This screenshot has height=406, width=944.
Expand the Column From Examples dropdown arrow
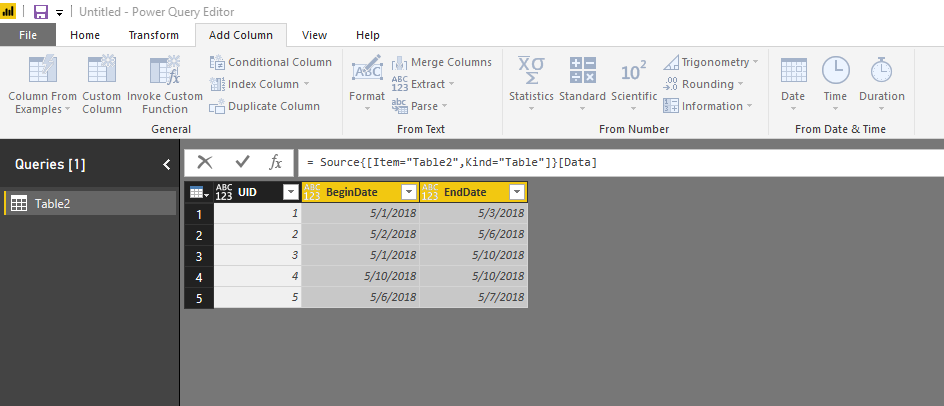pyautogui.click(x=67, y=110)
